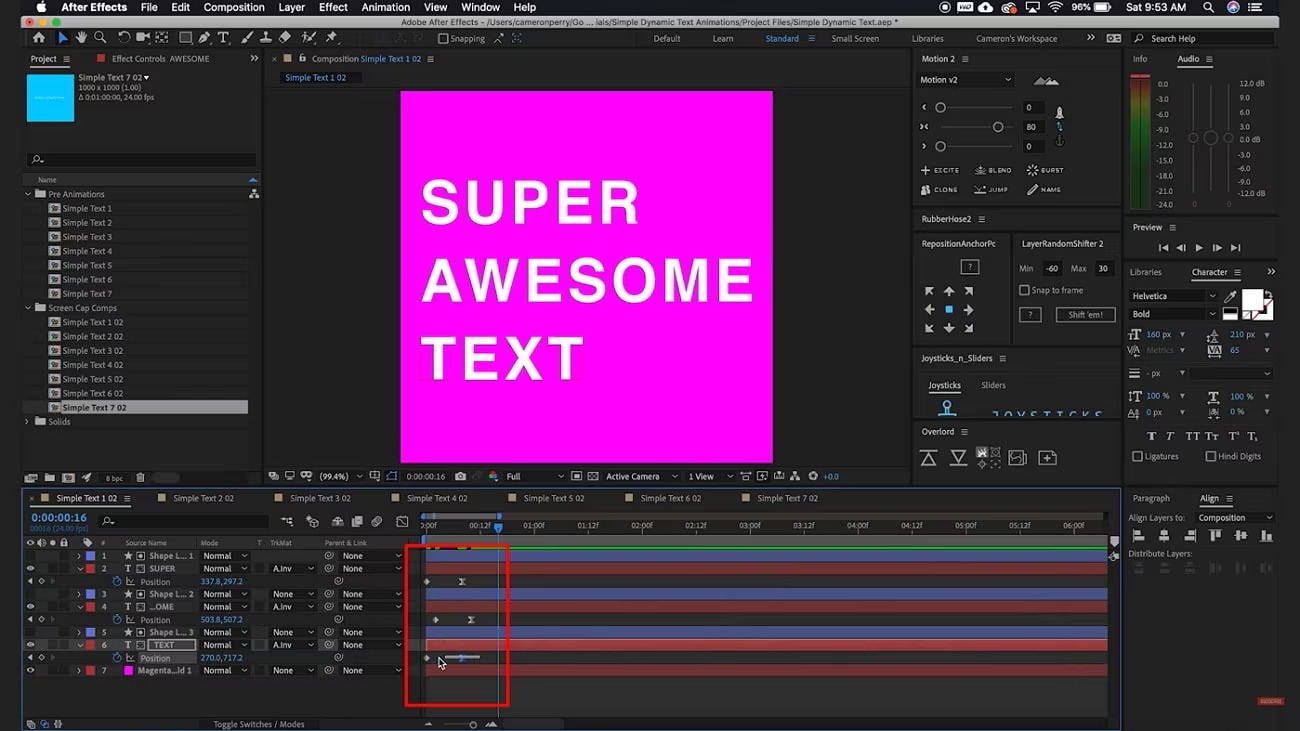1300x731 pixels.
Task: Hide the Magenta solid layer with its eye
Action: tap(30, 670)
